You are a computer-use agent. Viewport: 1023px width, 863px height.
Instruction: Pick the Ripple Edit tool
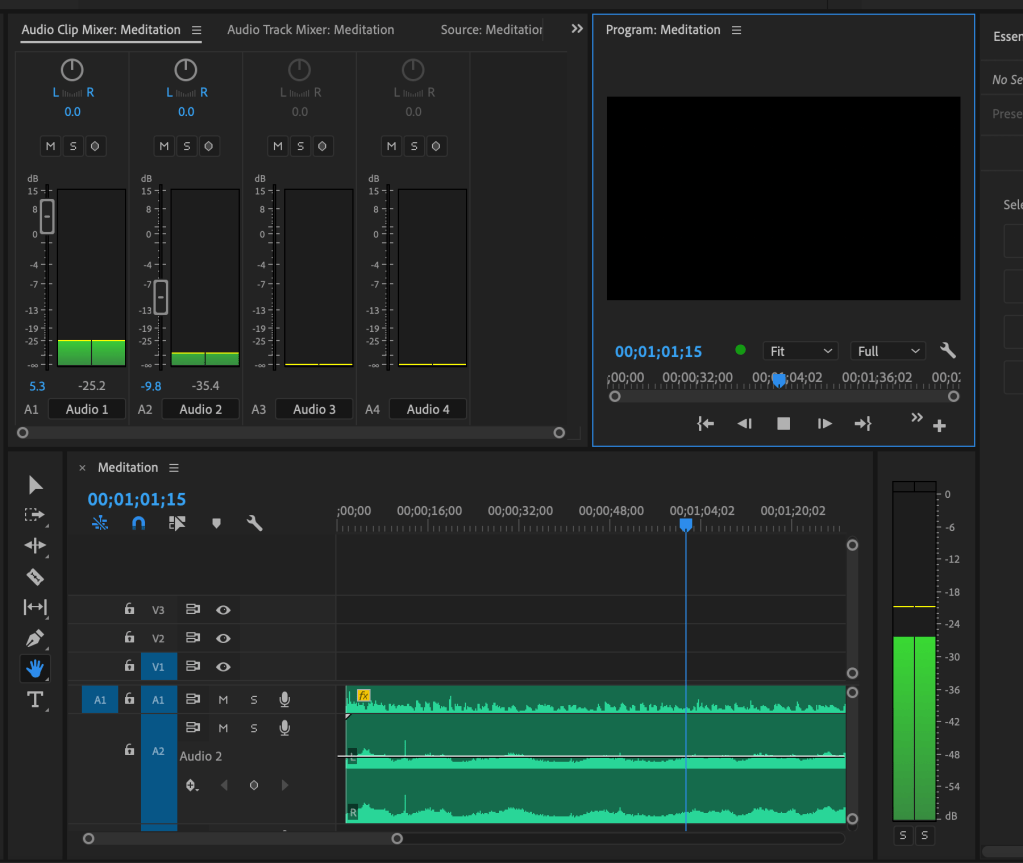tap(35, 546)
